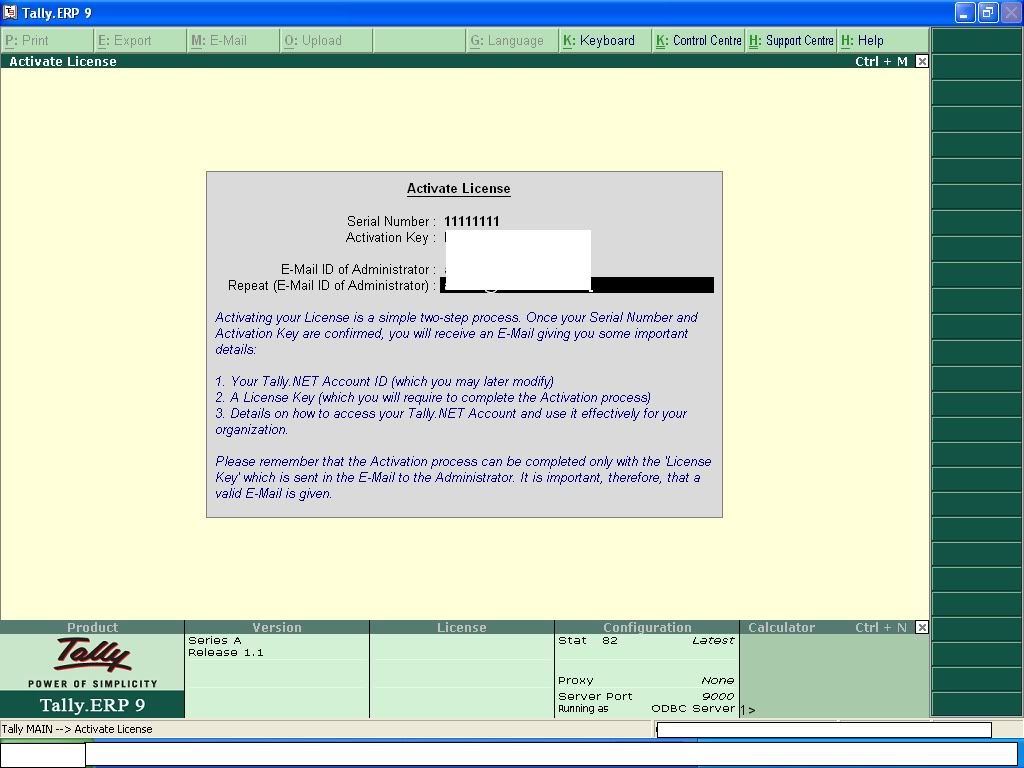
Task: Choose the Language option
Action: [x=512, y=40]
